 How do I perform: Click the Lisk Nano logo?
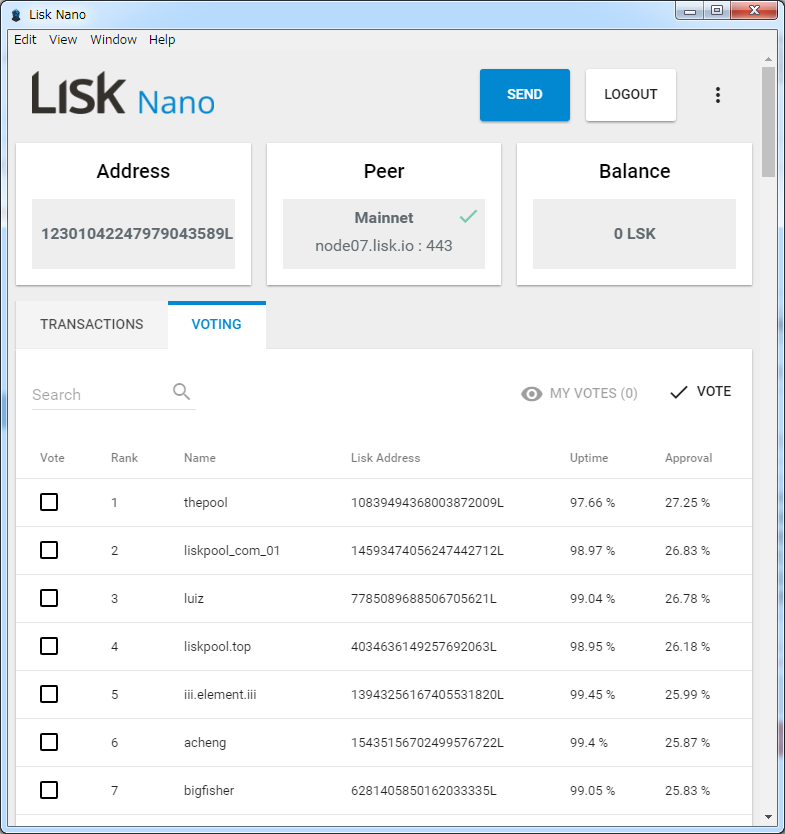pyautogui.click(x=123, y=94)
